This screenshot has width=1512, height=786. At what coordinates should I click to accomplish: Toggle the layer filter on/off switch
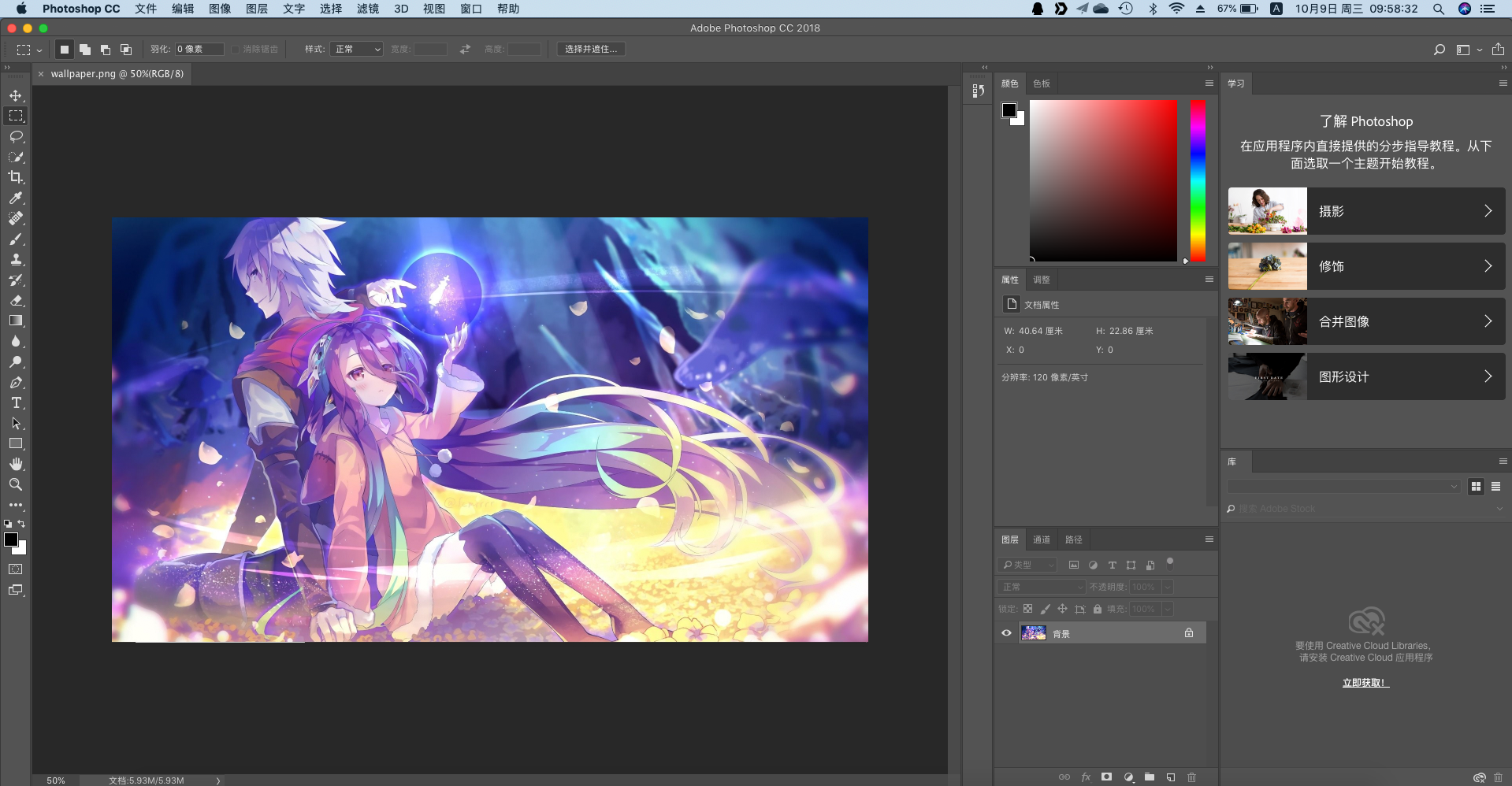click(x=1170, y=563)
